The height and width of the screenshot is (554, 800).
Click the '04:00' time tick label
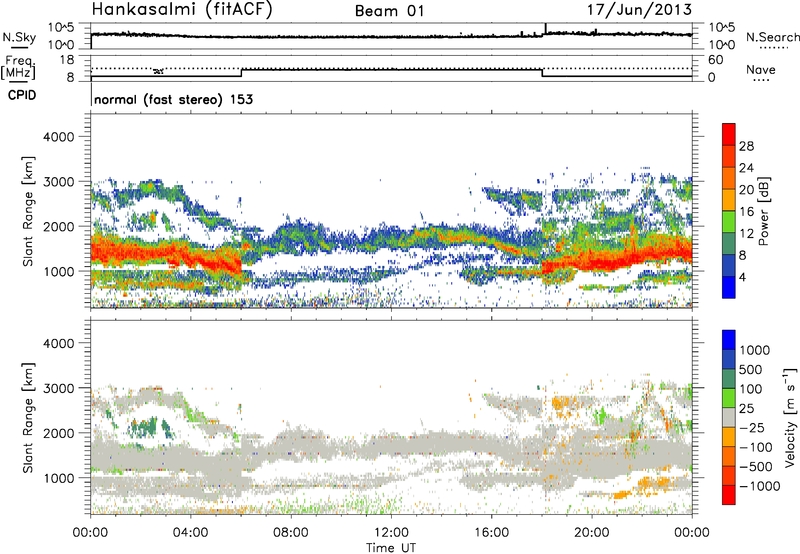tap(191, 533)
